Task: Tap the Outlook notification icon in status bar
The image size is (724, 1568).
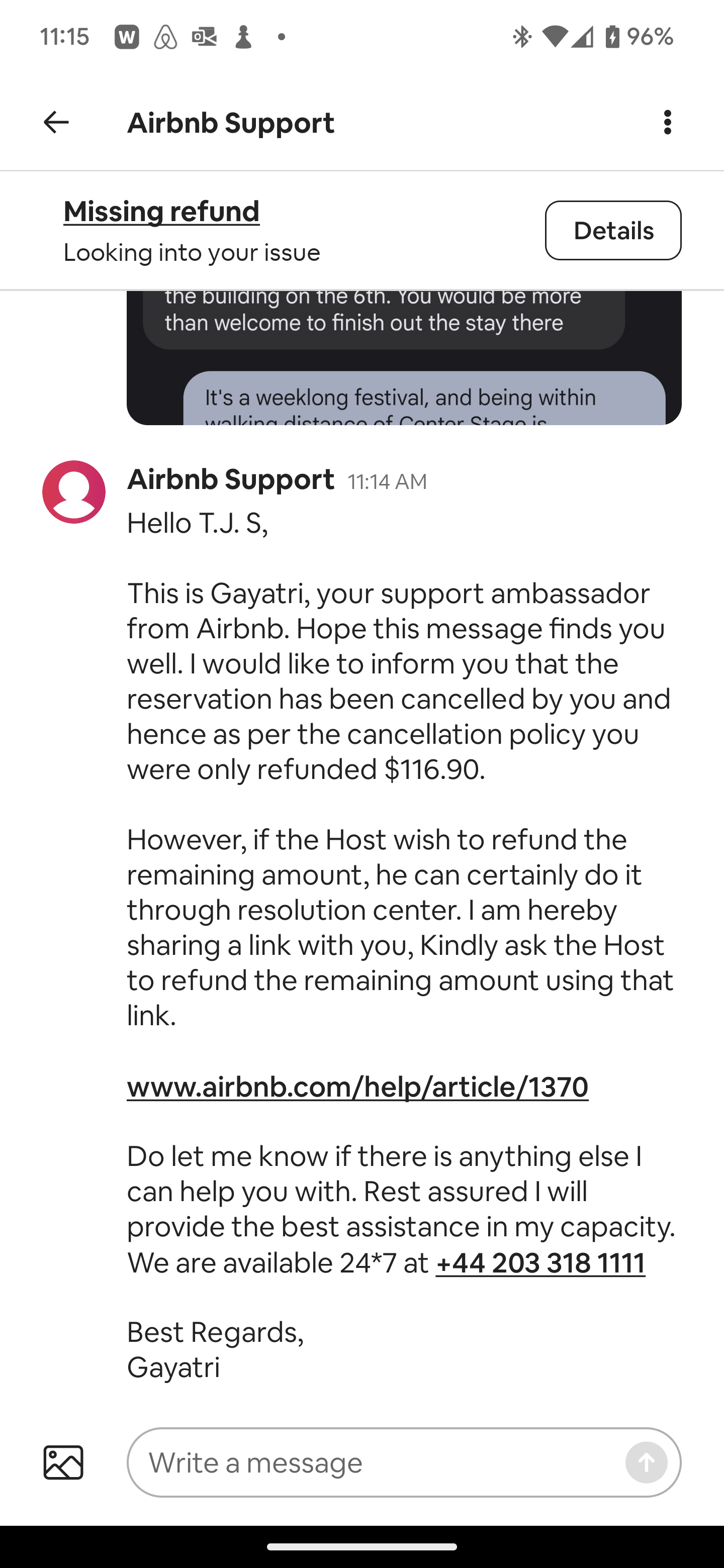Action: 204,37
